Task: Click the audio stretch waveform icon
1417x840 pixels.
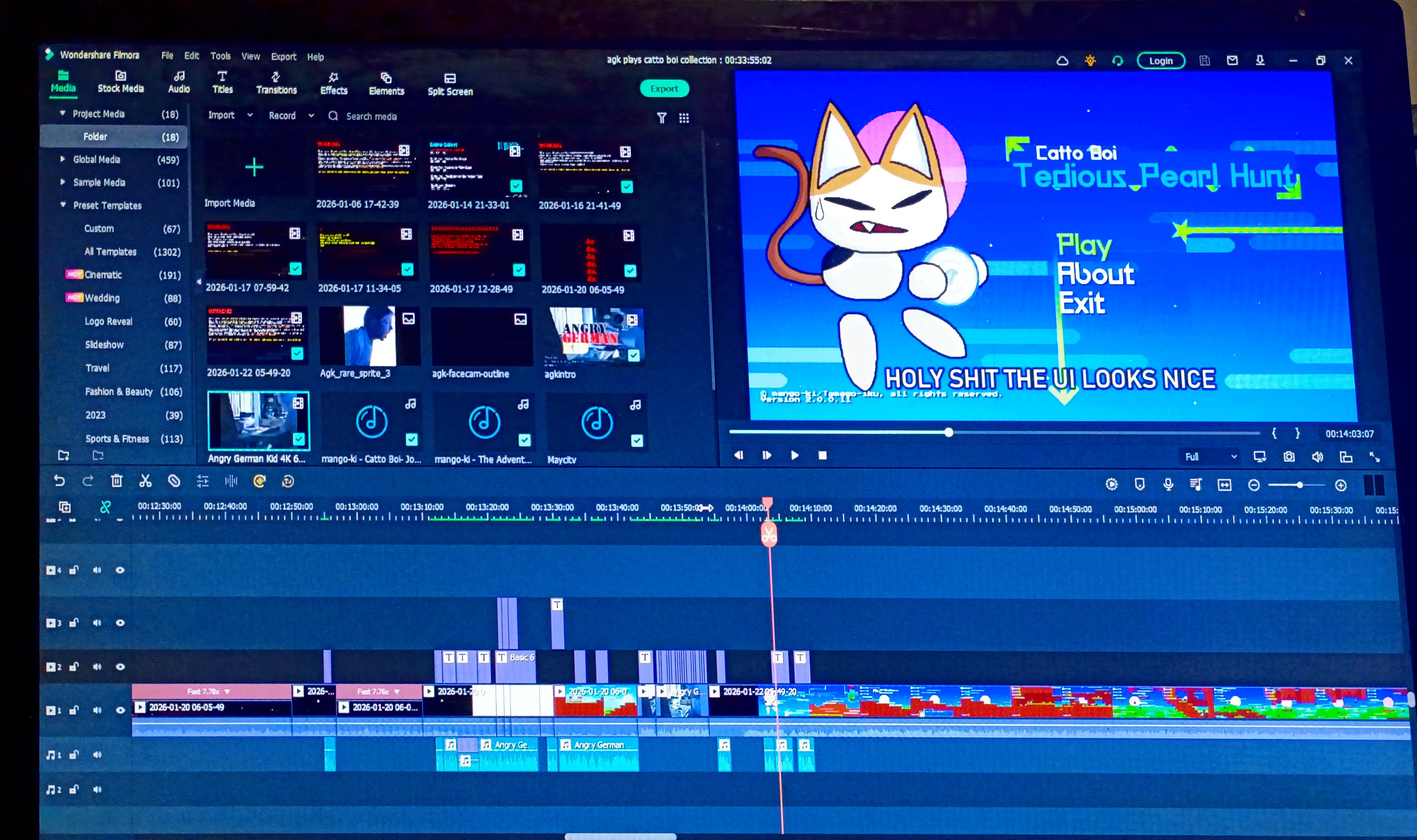Action: click(x=231, y=481)
